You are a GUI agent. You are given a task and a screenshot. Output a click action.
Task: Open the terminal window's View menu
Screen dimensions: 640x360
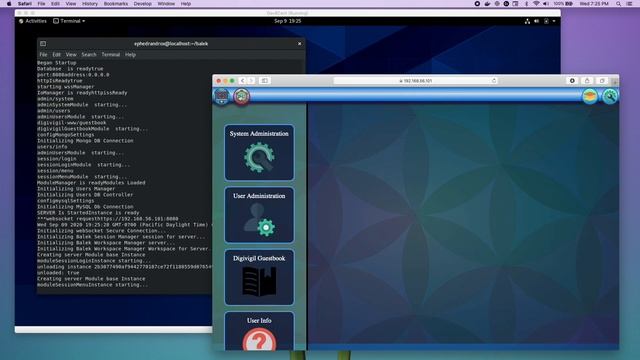(71, 55)
